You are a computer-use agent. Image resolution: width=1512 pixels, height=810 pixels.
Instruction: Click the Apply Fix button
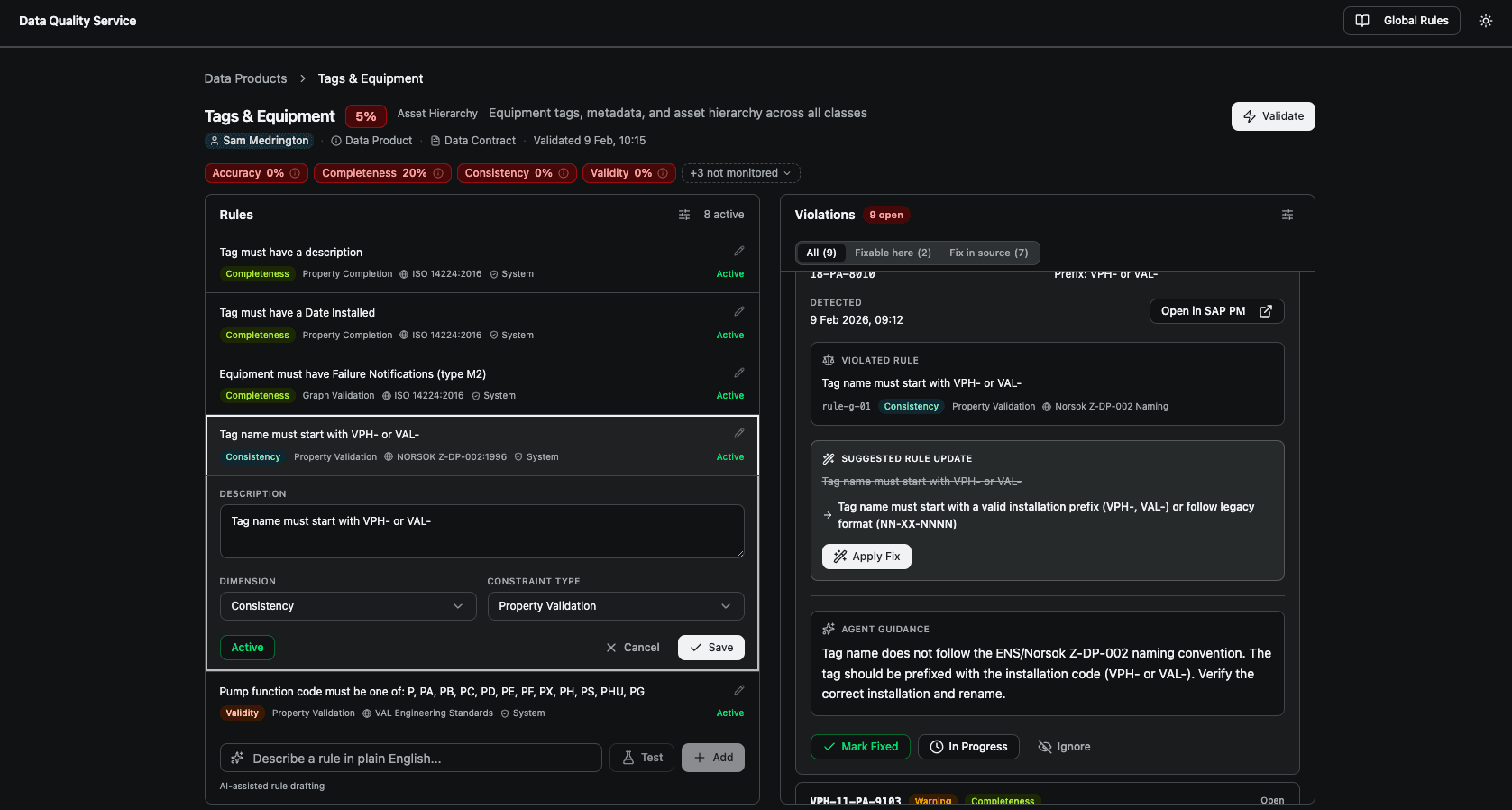pos(866,557)
